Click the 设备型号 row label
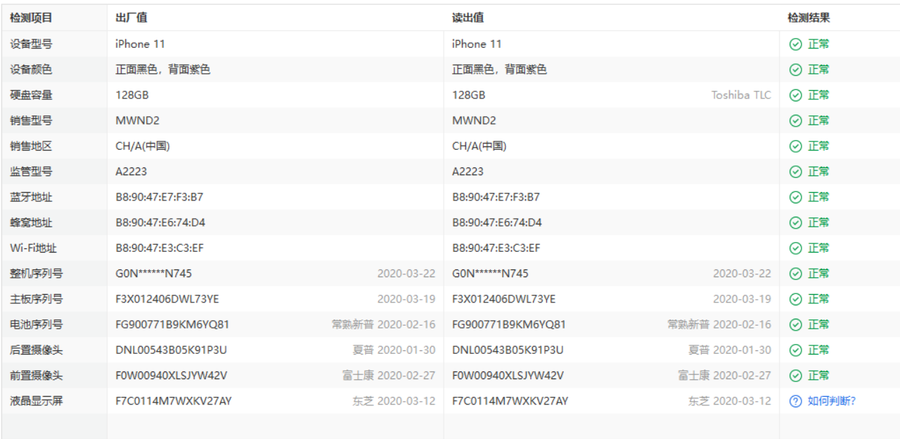900x439 pixels. point(31,44)
